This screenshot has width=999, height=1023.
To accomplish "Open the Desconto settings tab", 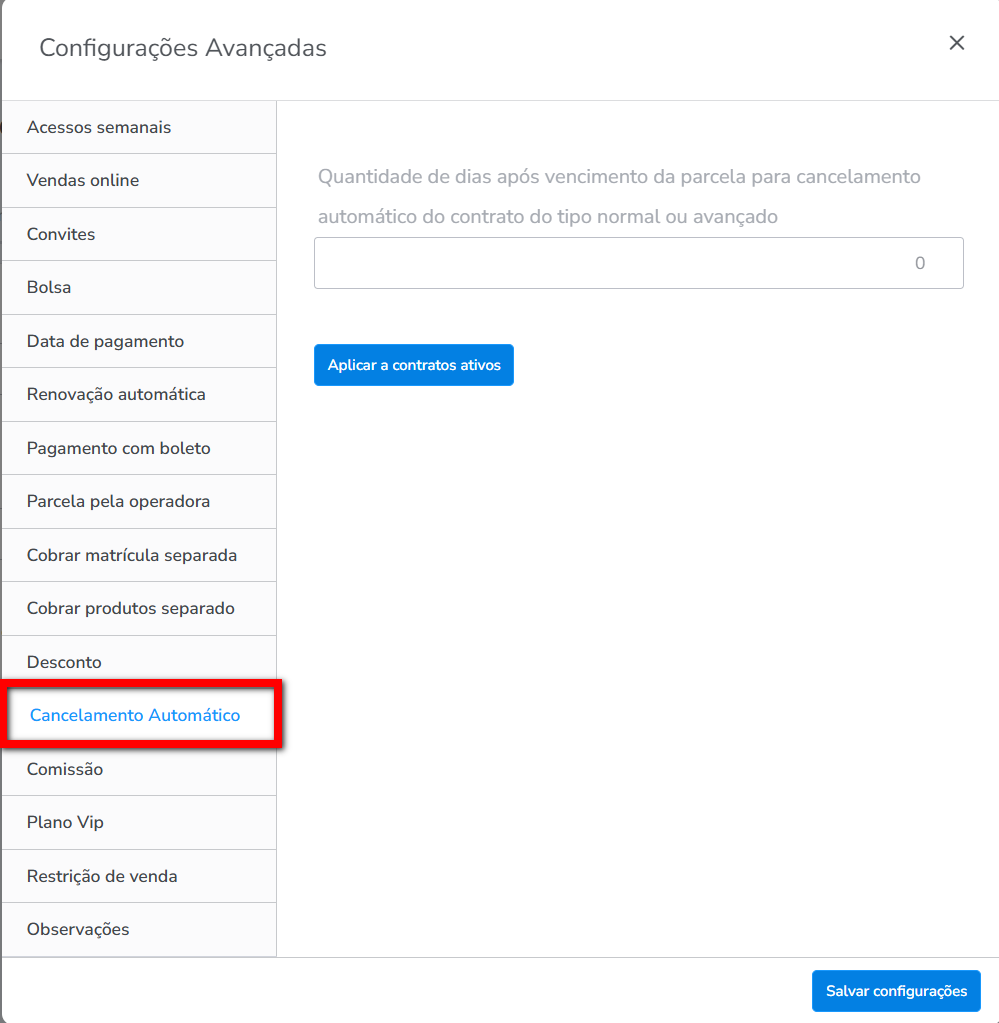I will click(64, 662).
